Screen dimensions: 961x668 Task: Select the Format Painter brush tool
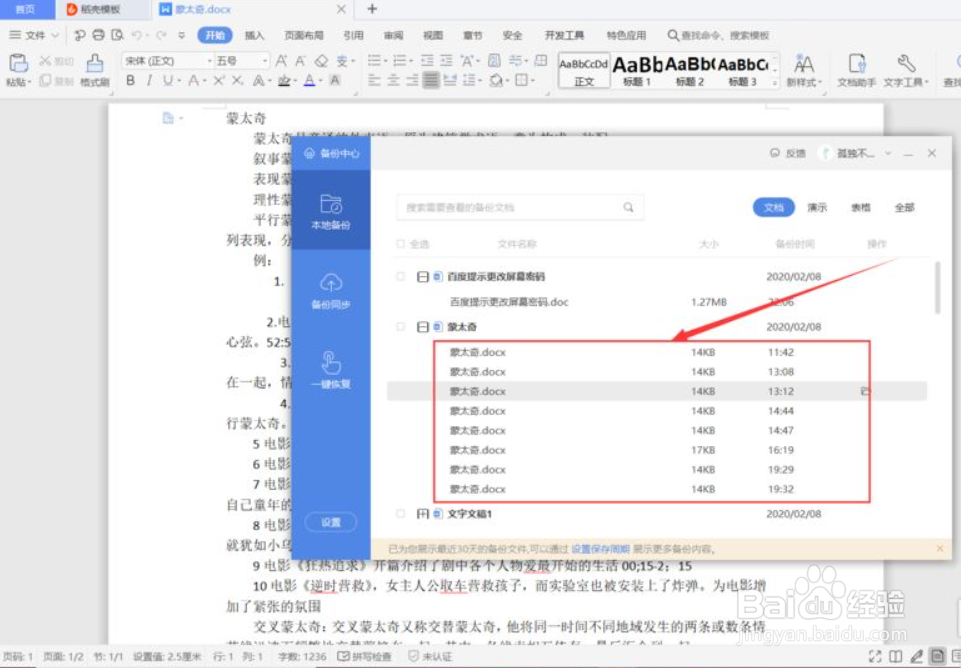click(x=95, y=64)
